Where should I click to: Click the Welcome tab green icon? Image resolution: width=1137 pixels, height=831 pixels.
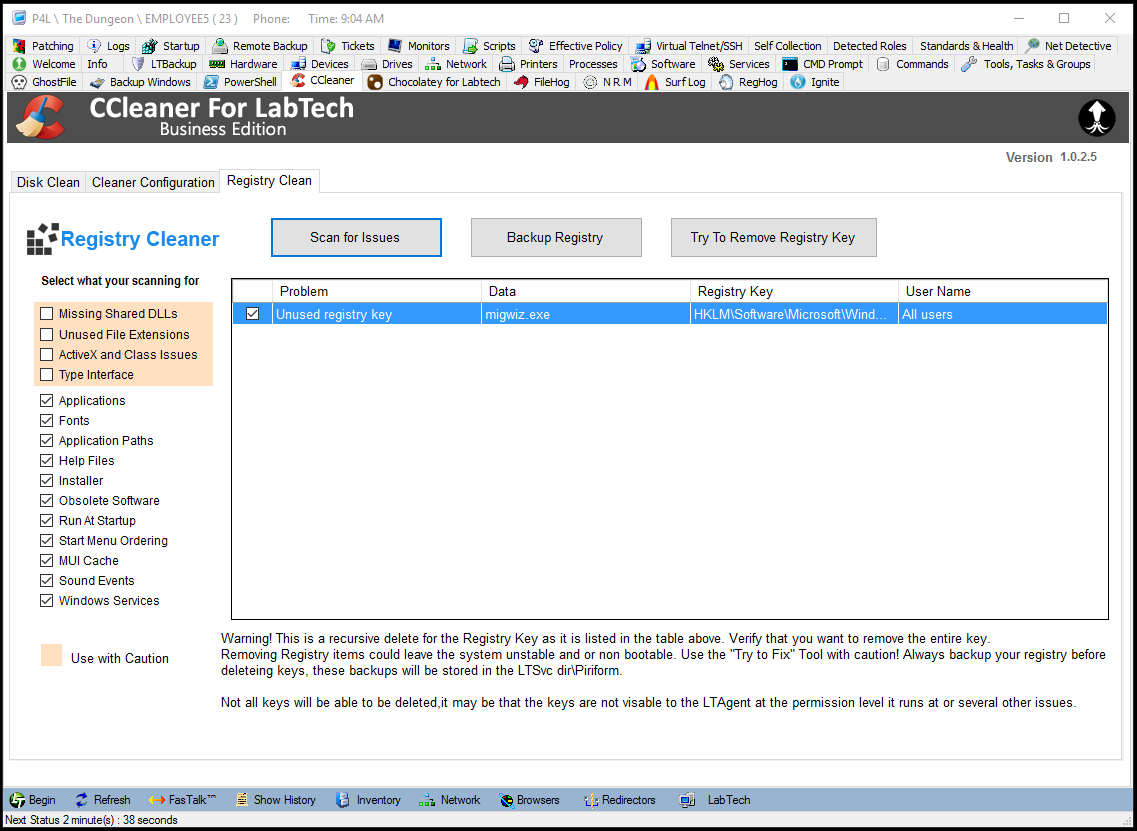click(20, 64)
